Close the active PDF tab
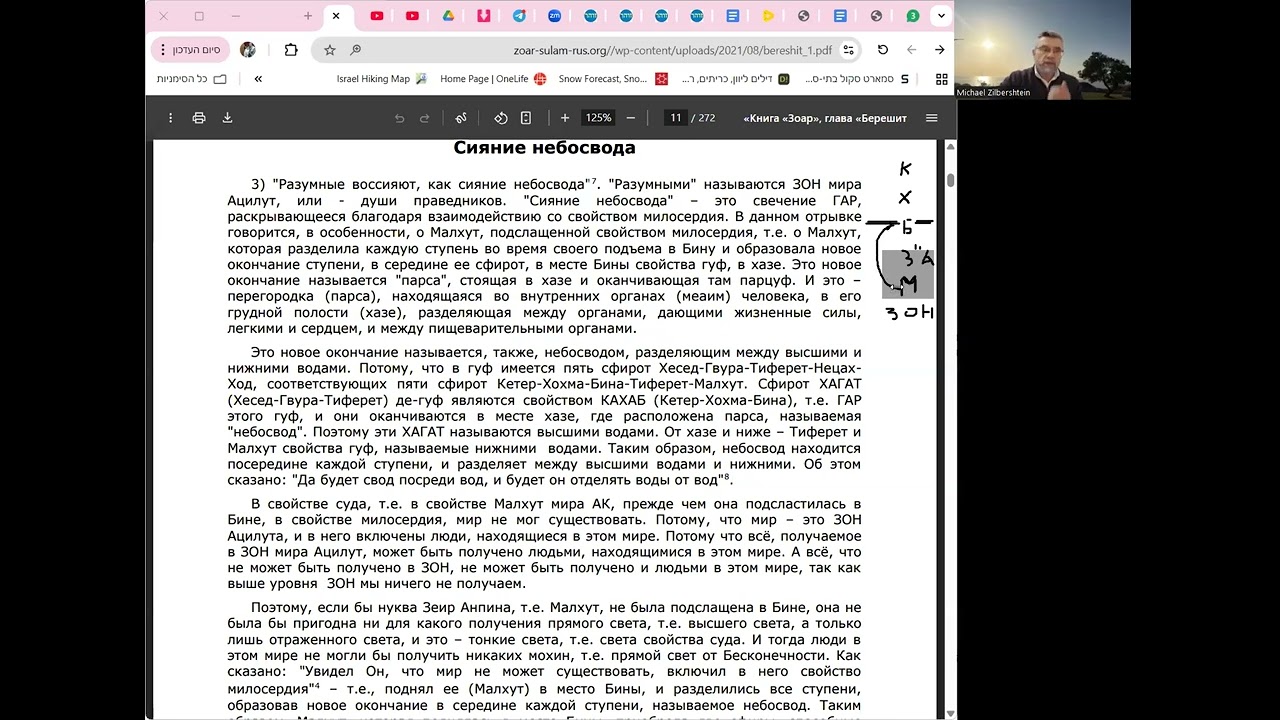The height and width of the screenshot is (720, 1280). click(336, 16)
